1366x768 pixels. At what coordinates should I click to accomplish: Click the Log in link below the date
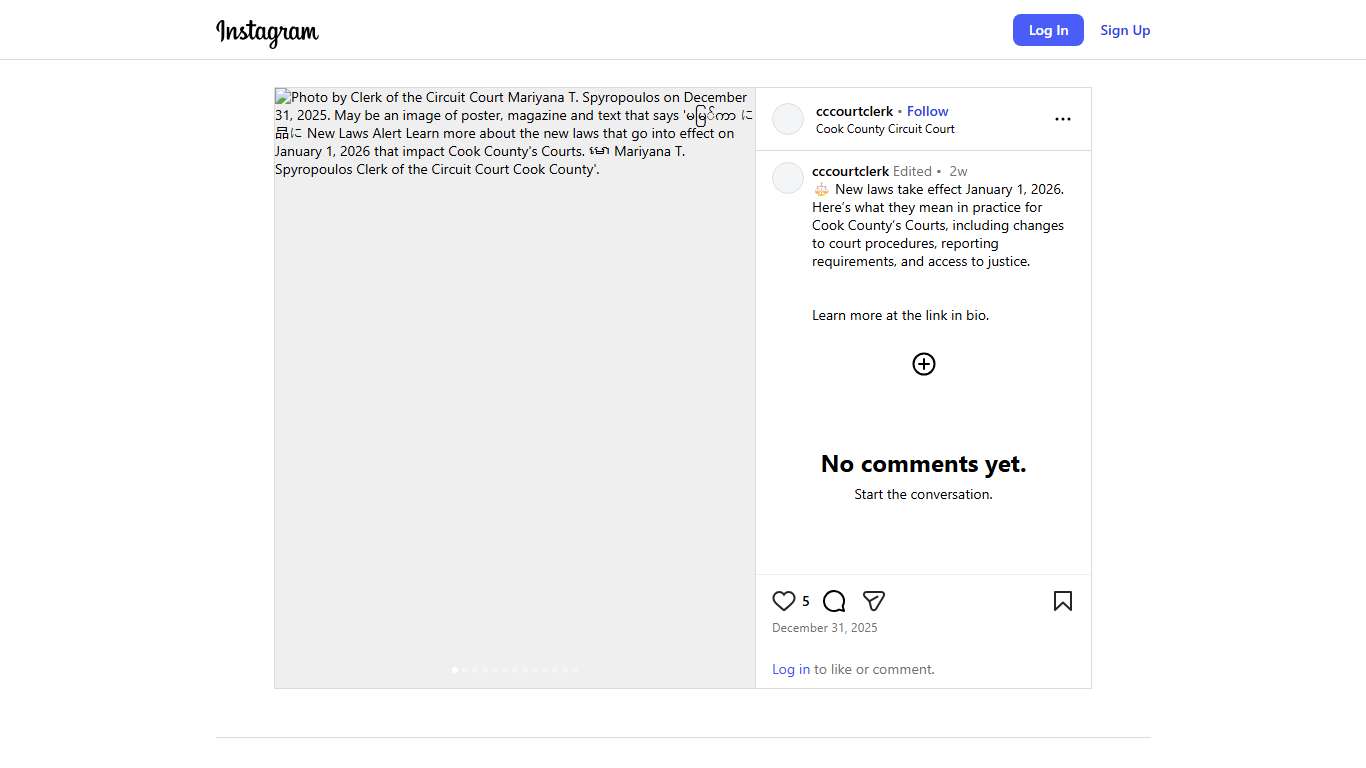point(790,669)
